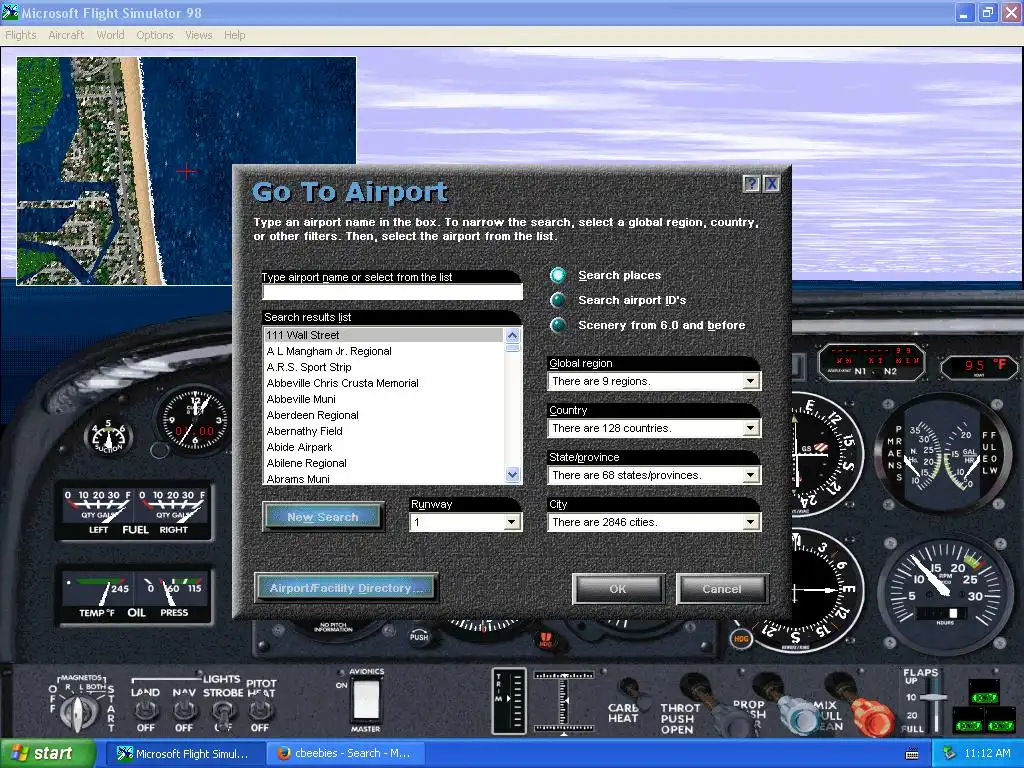Toggle the landing lights switch

pos(145,710)
